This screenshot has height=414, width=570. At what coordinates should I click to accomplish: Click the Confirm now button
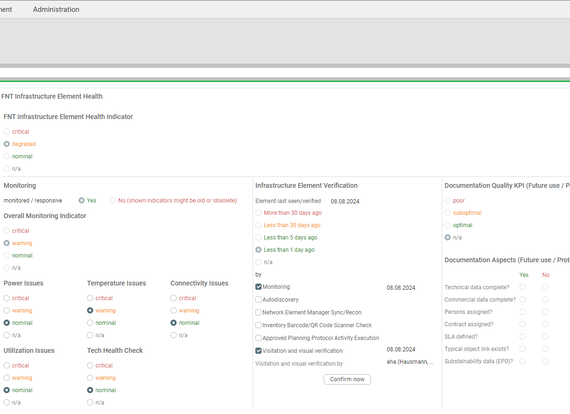click(x=347, y=379)
